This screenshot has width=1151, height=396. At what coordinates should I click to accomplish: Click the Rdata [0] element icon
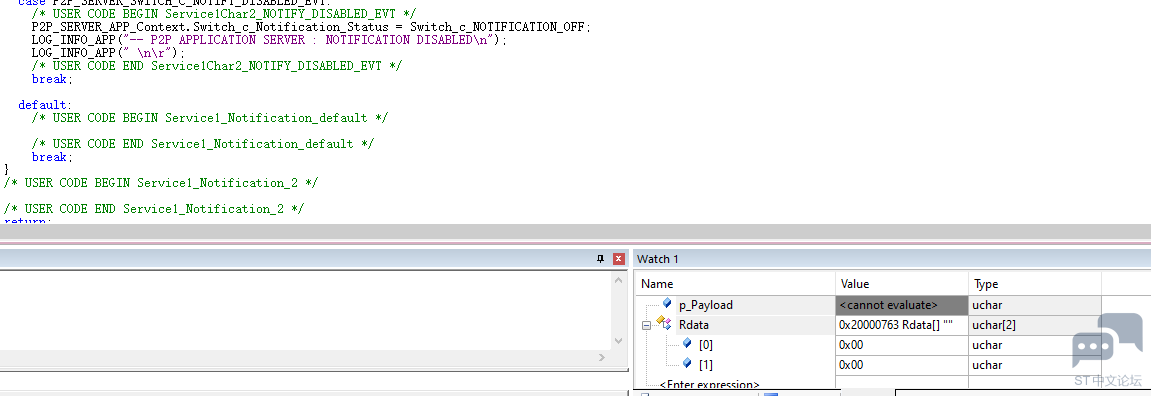click(687, 342)
